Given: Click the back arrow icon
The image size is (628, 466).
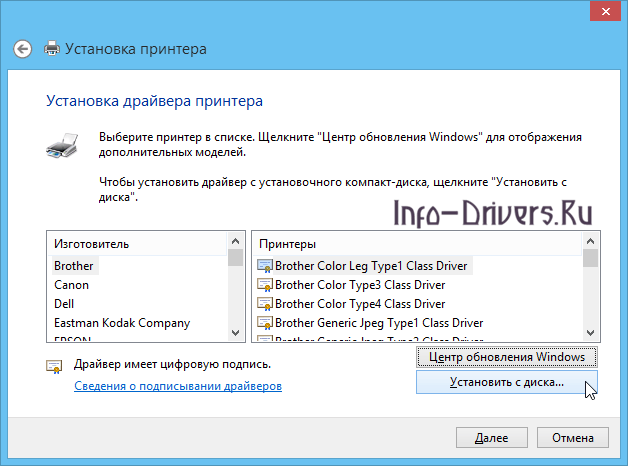Looking at the screenshot, I should pyautogui.click(x=23, y=48).
